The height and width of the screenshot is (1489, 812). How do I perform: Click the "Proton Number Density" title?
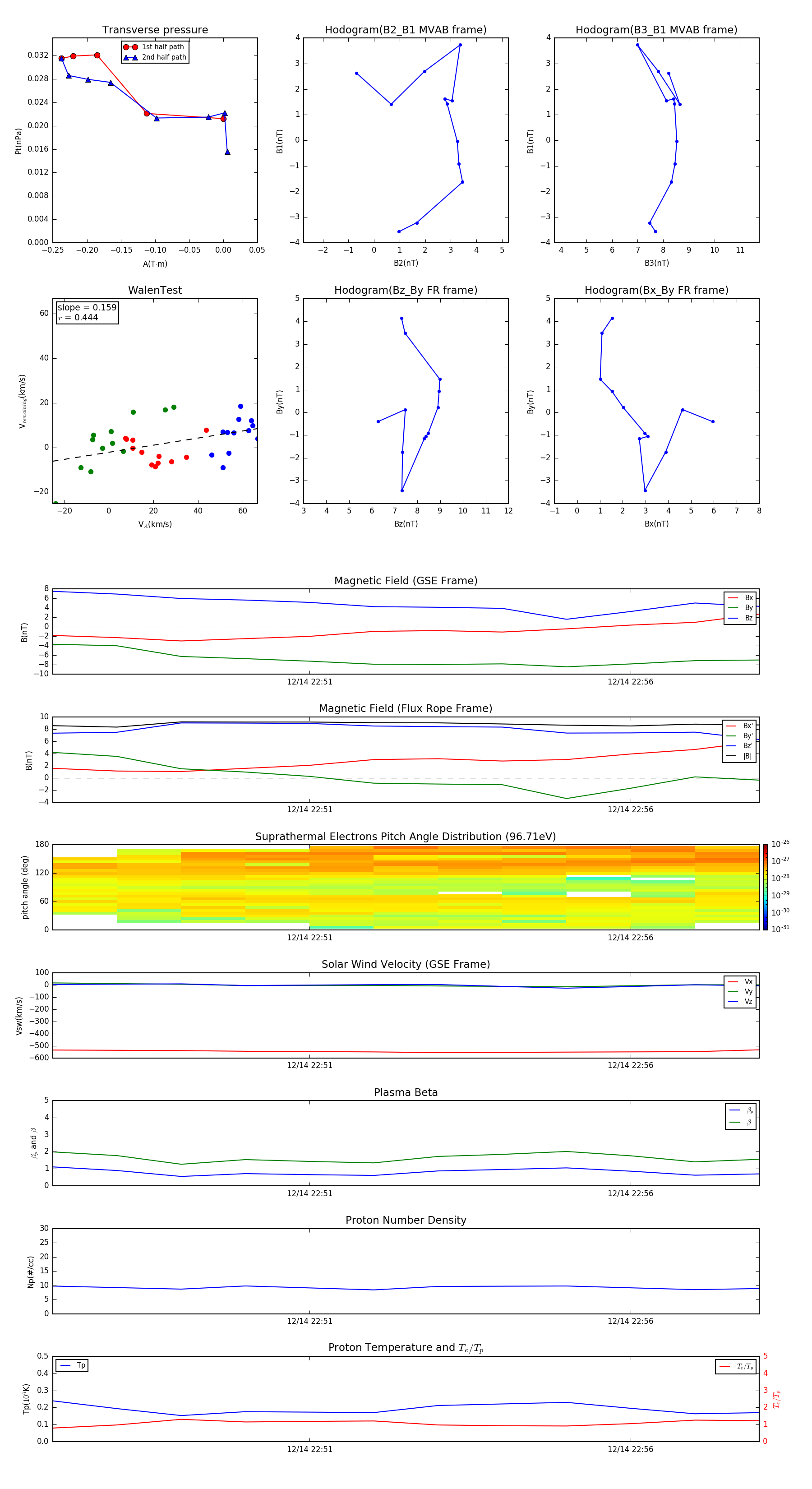(x=406, y=1220)
